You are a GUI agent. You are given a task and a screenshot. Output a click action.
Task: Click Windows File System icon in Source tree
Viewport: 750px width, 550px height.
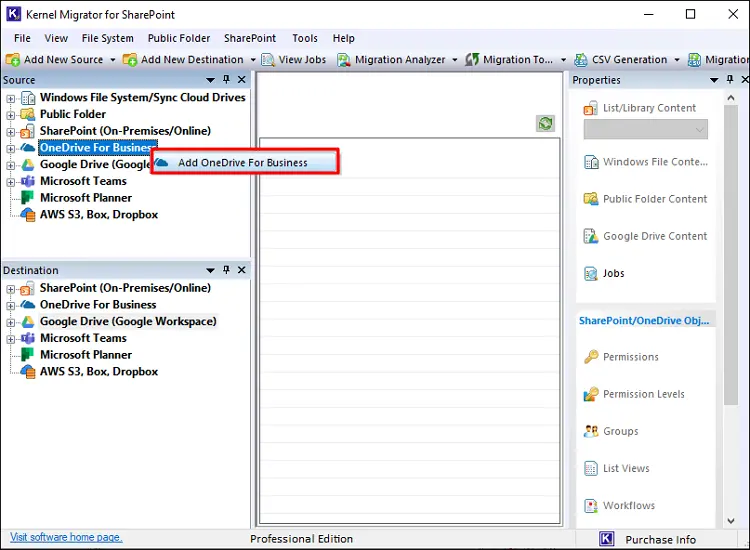click(x=28, y=98)
